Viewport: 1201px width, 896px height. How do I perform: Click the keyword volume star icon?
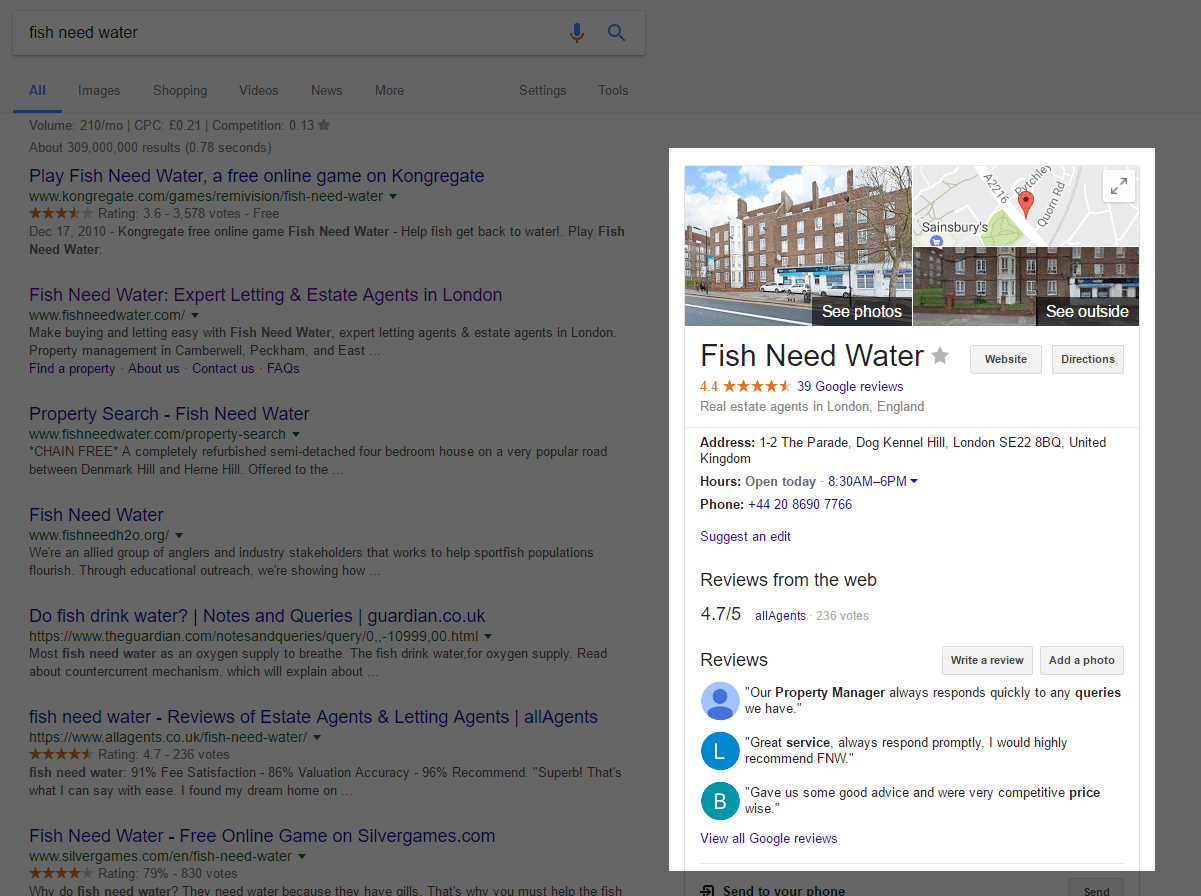click(x=324, y=126)
